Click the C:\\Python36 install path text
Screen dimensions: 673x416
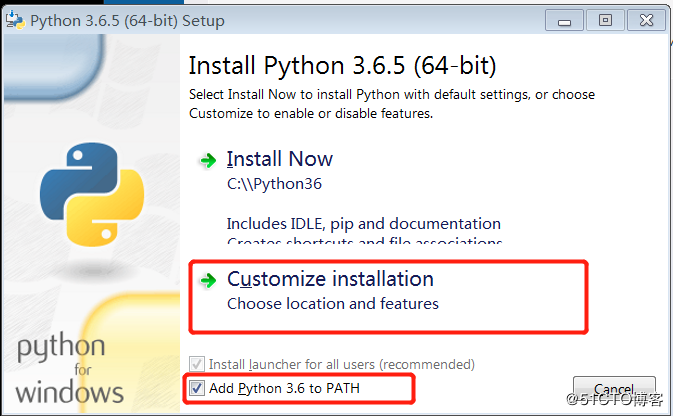click(274, 184)
